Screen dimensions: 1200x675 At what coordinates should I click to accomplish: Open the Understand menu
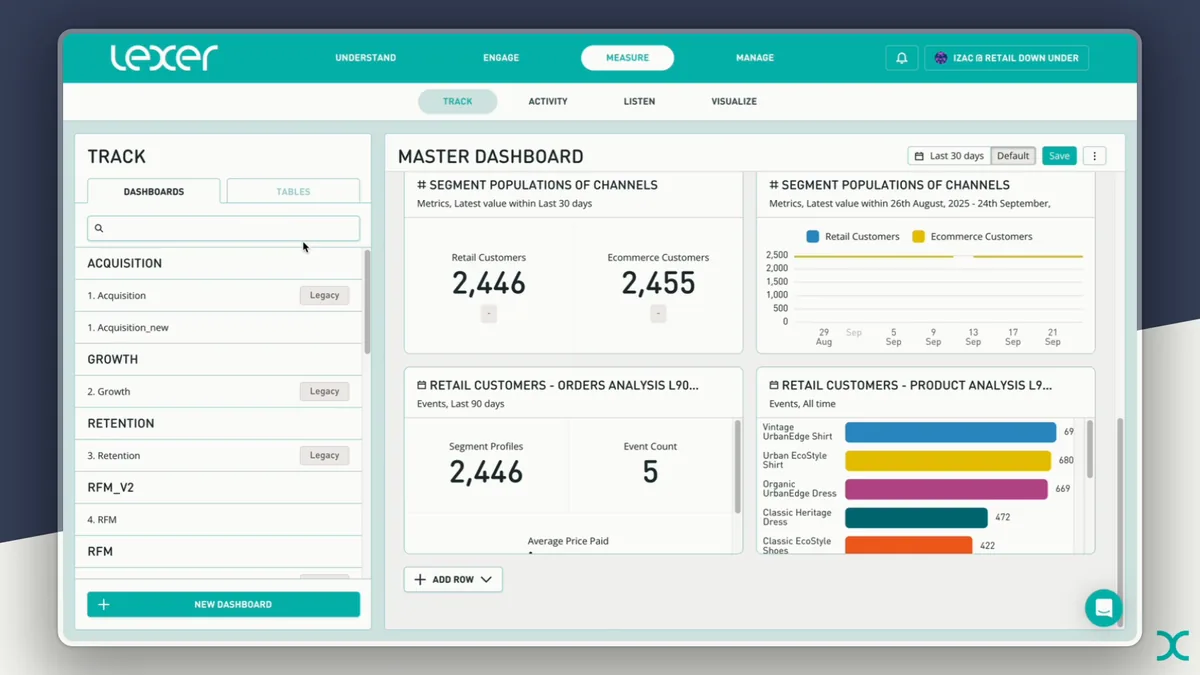click(366, 58)
